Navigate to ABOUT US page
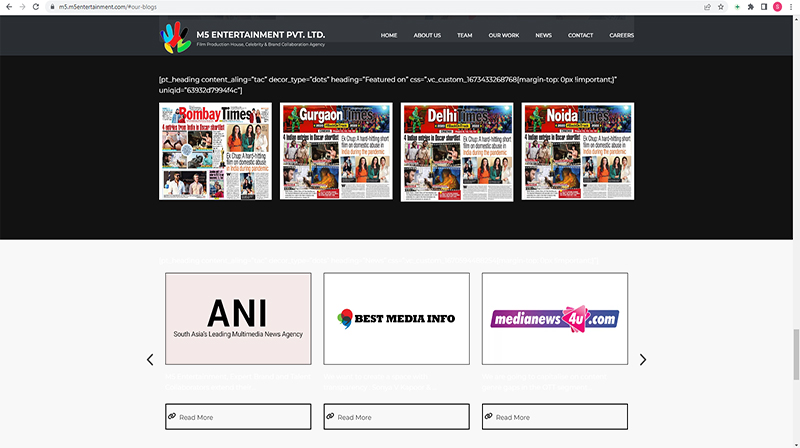 pyautogui.click(x=427, y=35)
